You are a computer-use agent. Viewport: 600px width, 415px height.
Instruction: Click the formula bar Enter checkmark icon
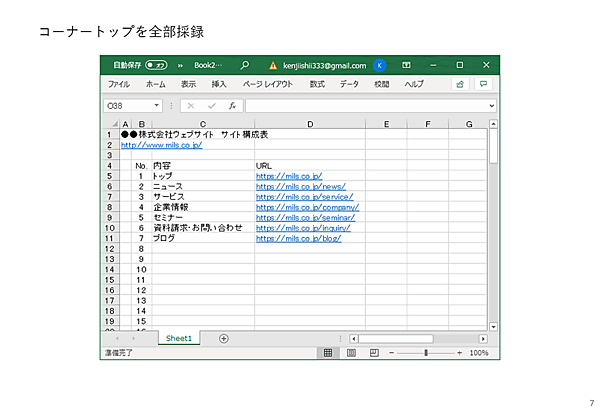pyautogui.click(x=212, y=106)
